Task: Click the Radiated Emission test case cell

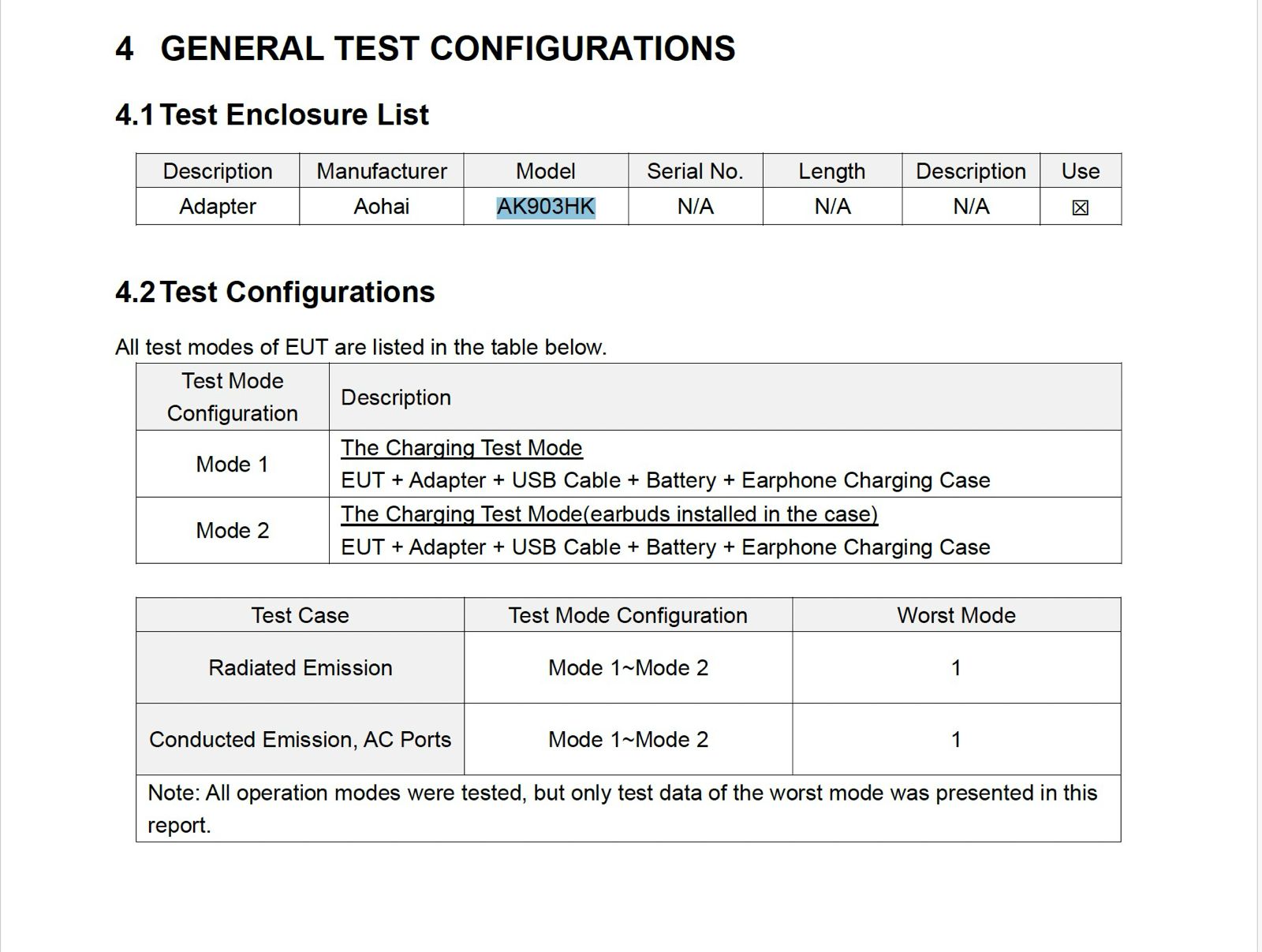Action: pos(300,667)
